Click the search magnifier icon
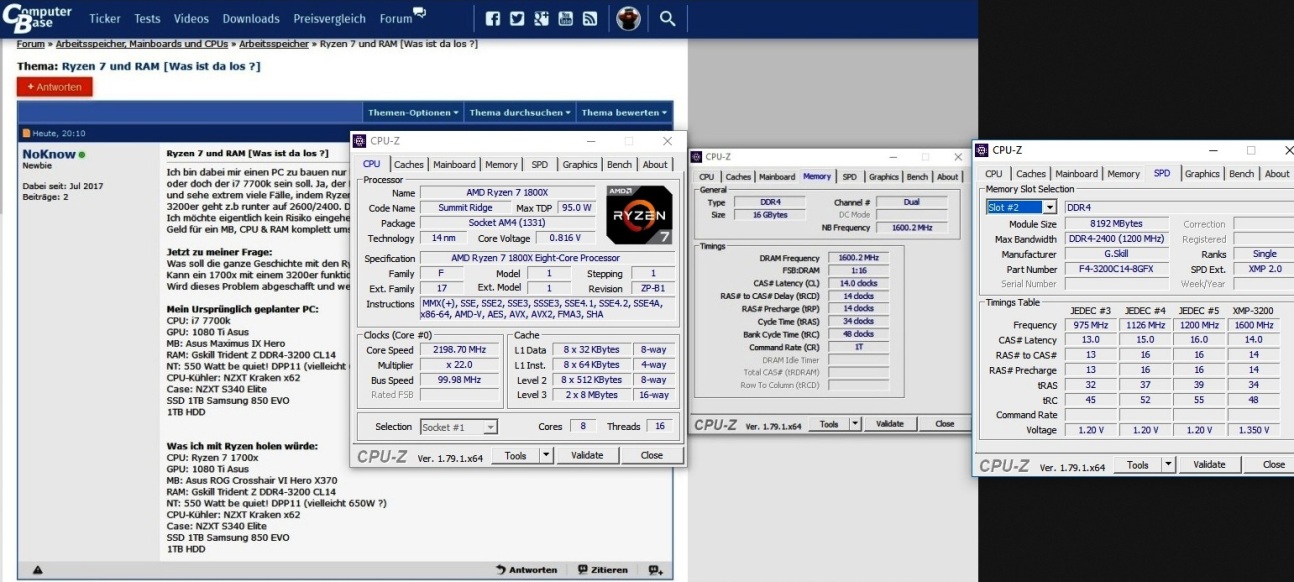This screenshot has width=1294, height=582. coord(668,18)
